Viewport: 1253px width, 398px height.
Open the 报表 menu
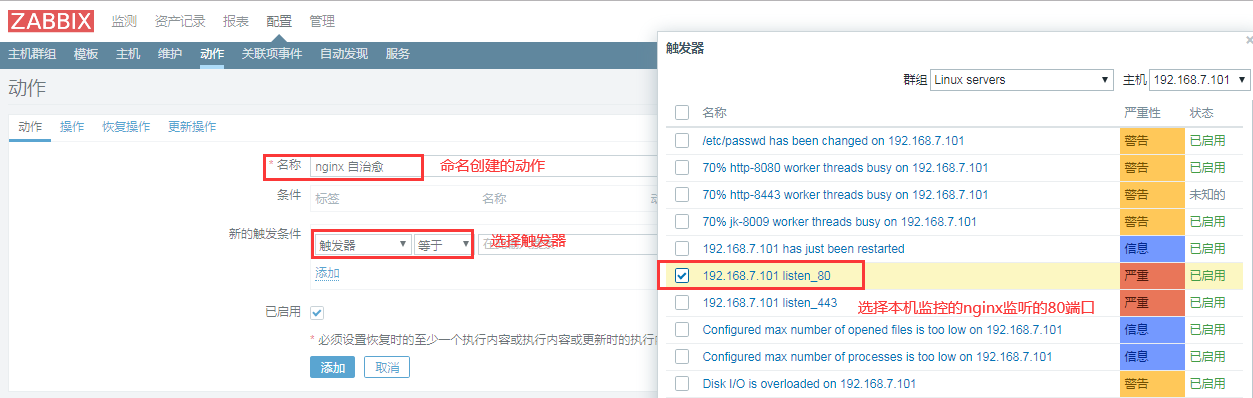click(x=236, y=21)
